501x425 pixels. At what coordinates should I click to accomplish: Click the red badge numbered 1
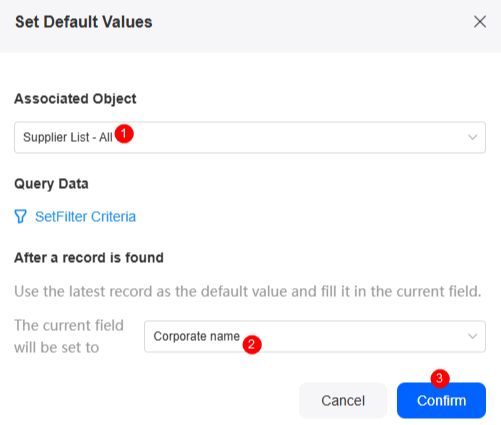click(124, 134)
